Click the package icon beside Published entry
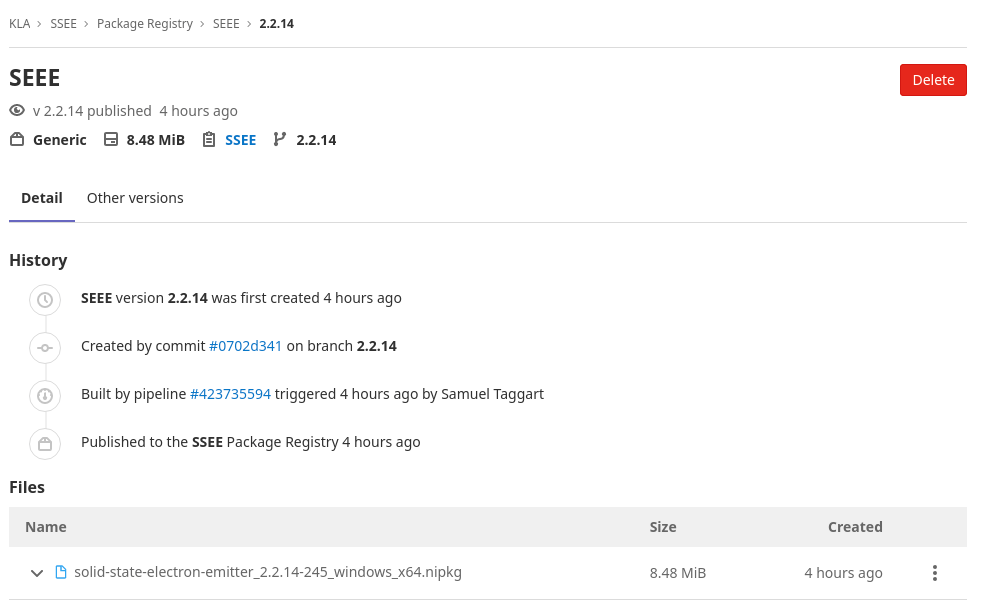 coord(45,444)
